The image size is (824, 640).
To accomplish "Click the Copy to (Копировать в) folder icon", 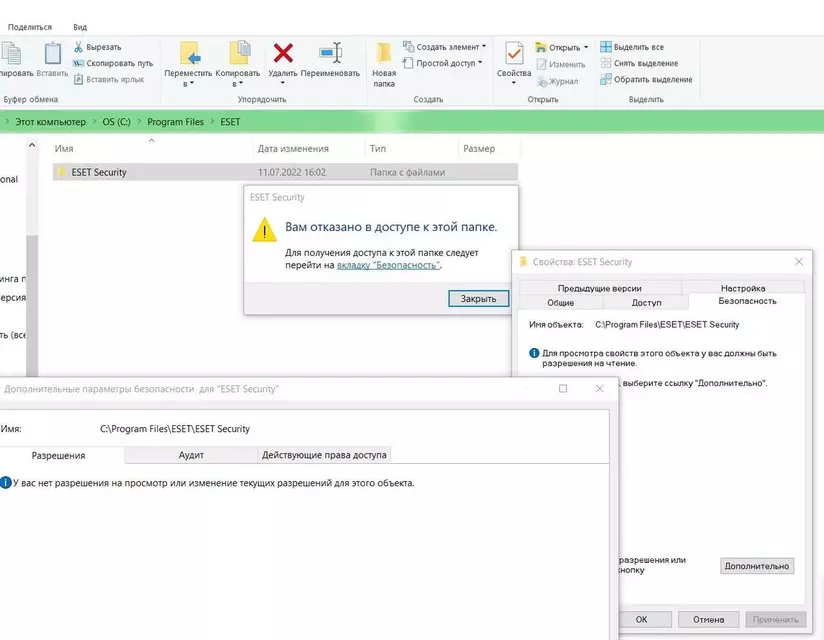I will (240, 53).
